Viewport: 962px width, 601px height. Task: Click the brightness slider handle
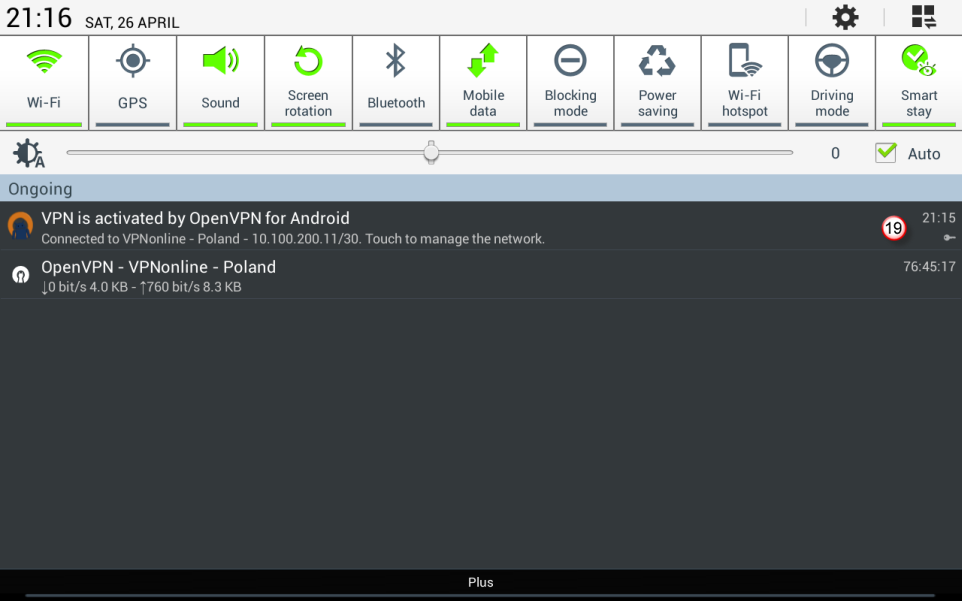click(x=431, y=152)
